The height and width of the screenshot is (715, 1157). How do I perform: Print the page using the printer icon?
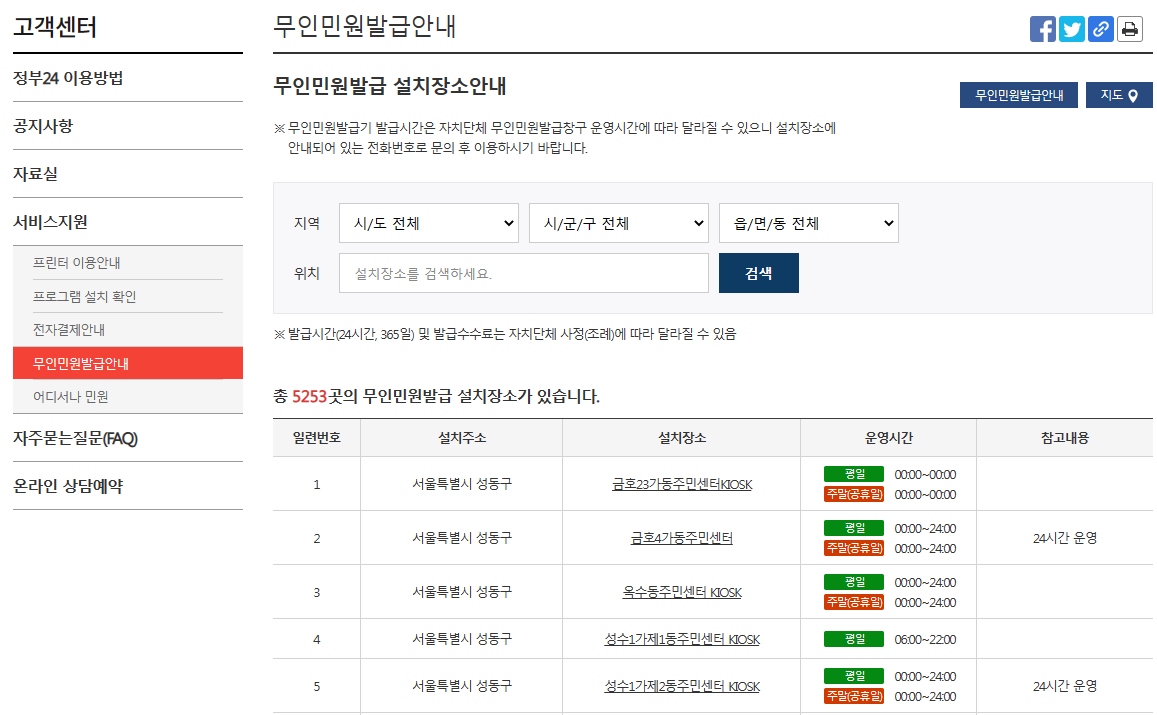tap(1129, 29)
